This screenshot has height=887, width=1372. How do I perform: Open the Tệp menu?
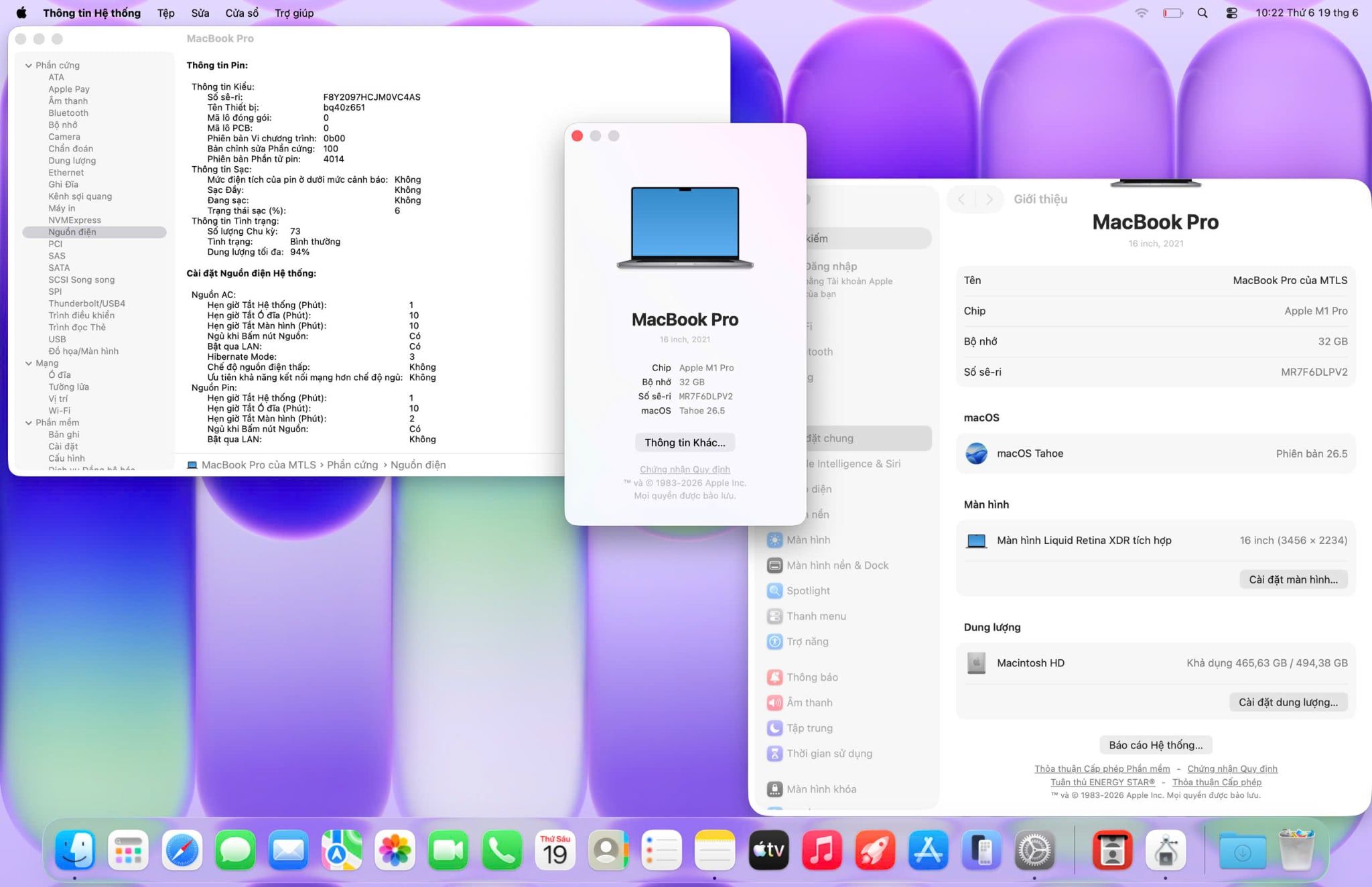(x=165, y=13)
